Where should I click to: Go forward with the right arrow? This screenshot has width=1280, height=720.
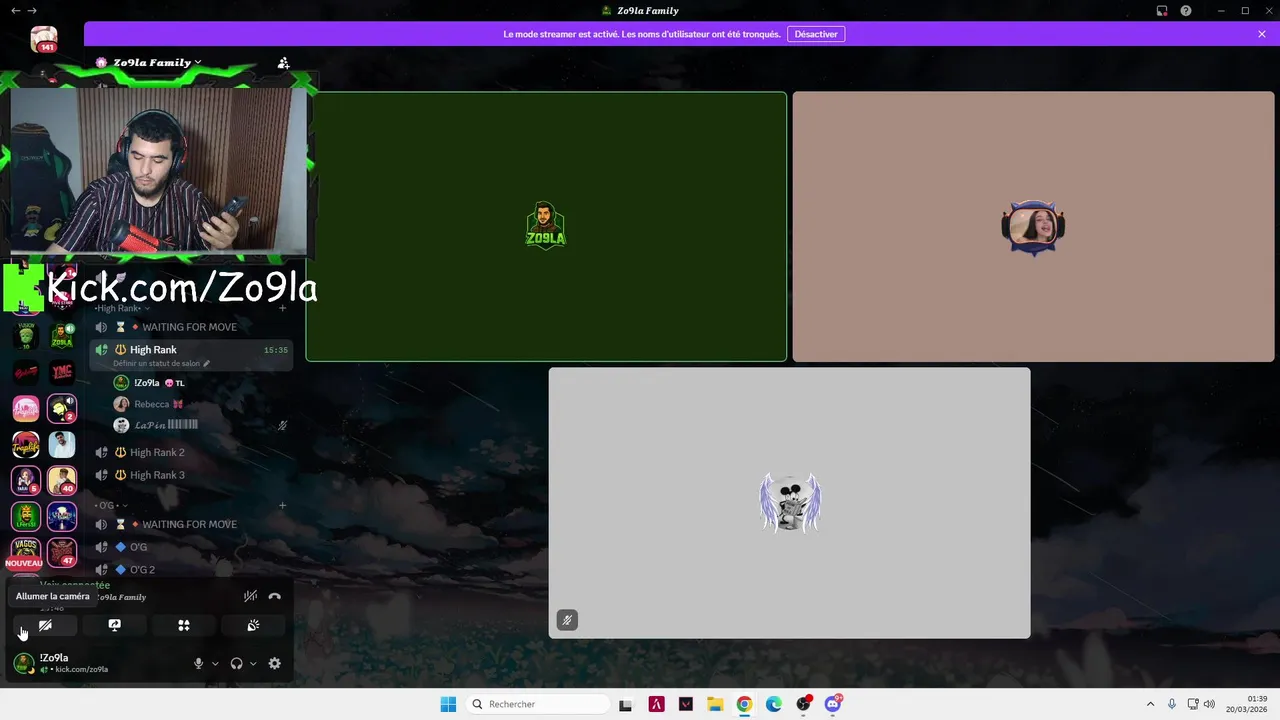pos(32,10)
